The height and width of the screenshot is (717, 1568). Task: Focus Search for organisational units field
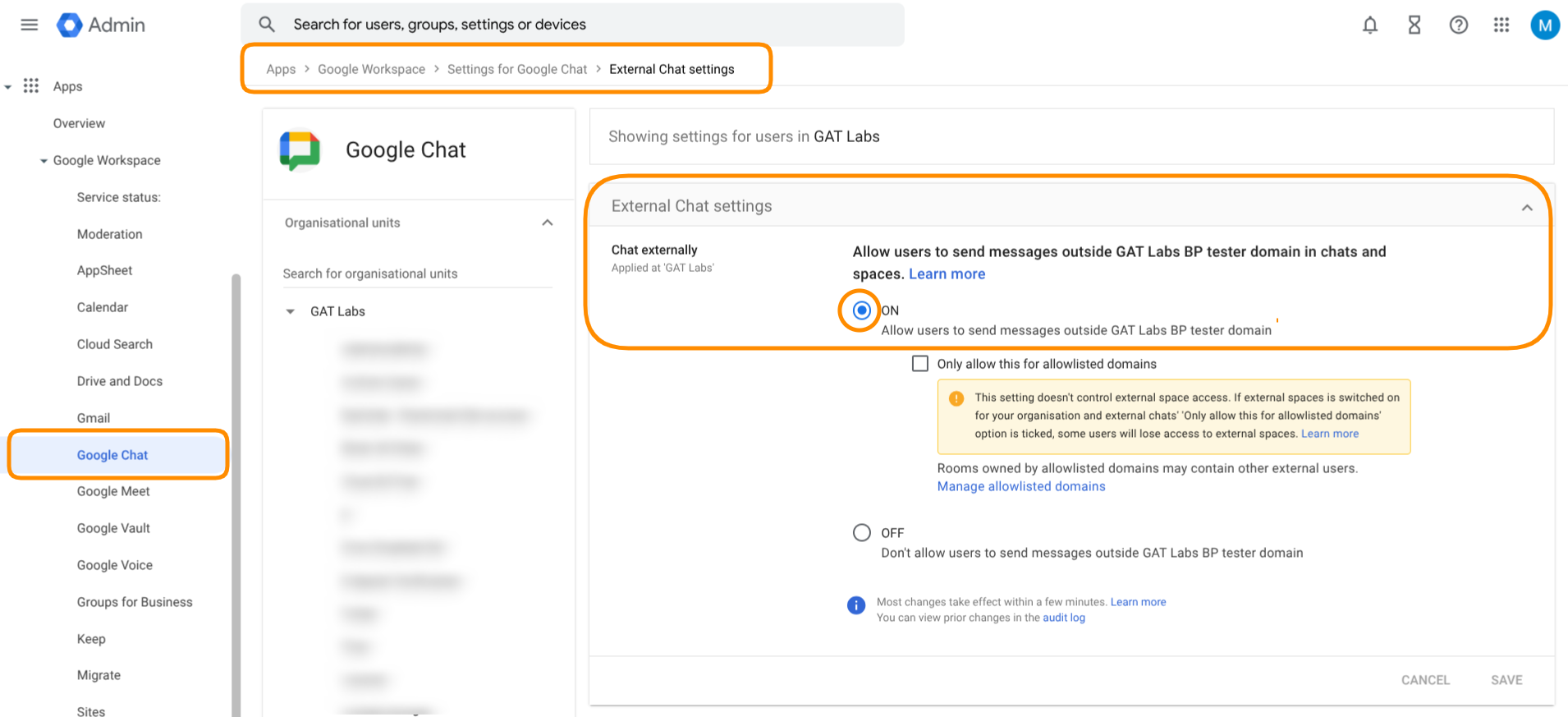pos(418,273)
